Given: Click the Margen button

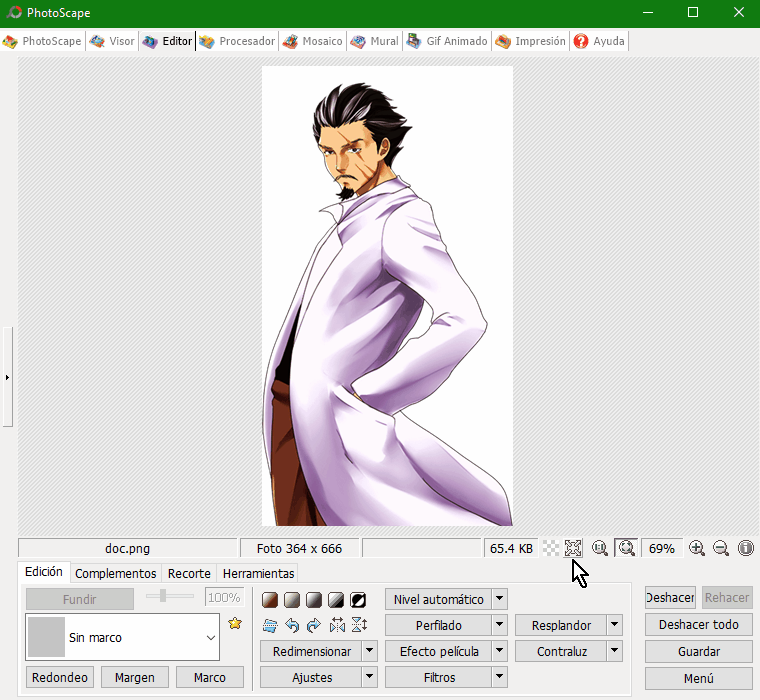Looking at the screenshot, I should pos(135,677).
